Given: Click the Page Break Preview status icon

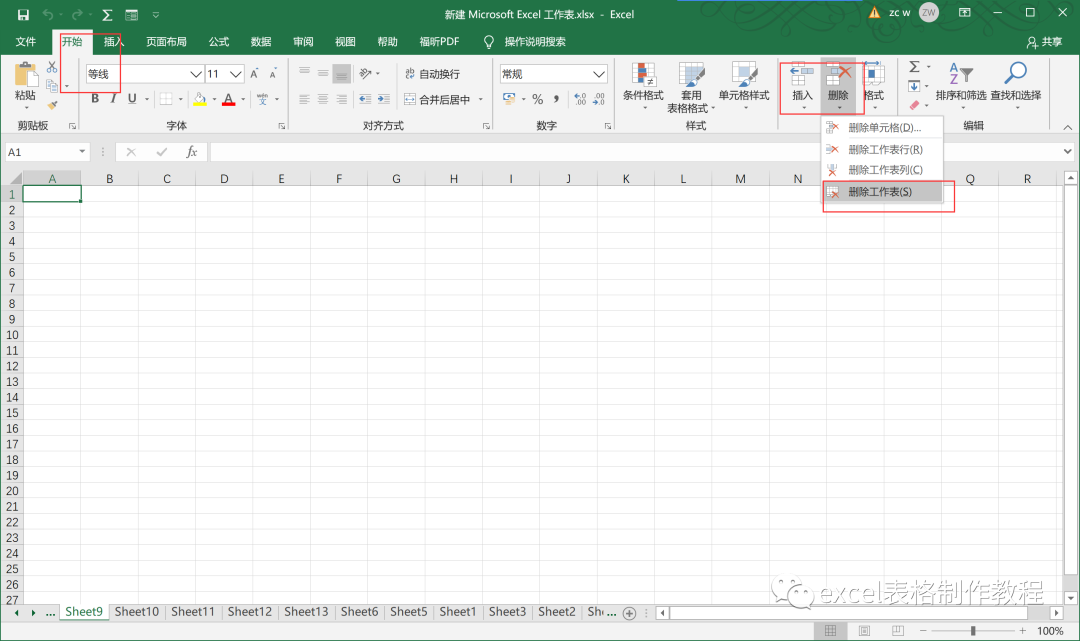Looking at the screenshot, I should pyautogui.click(x=897, y=631).
